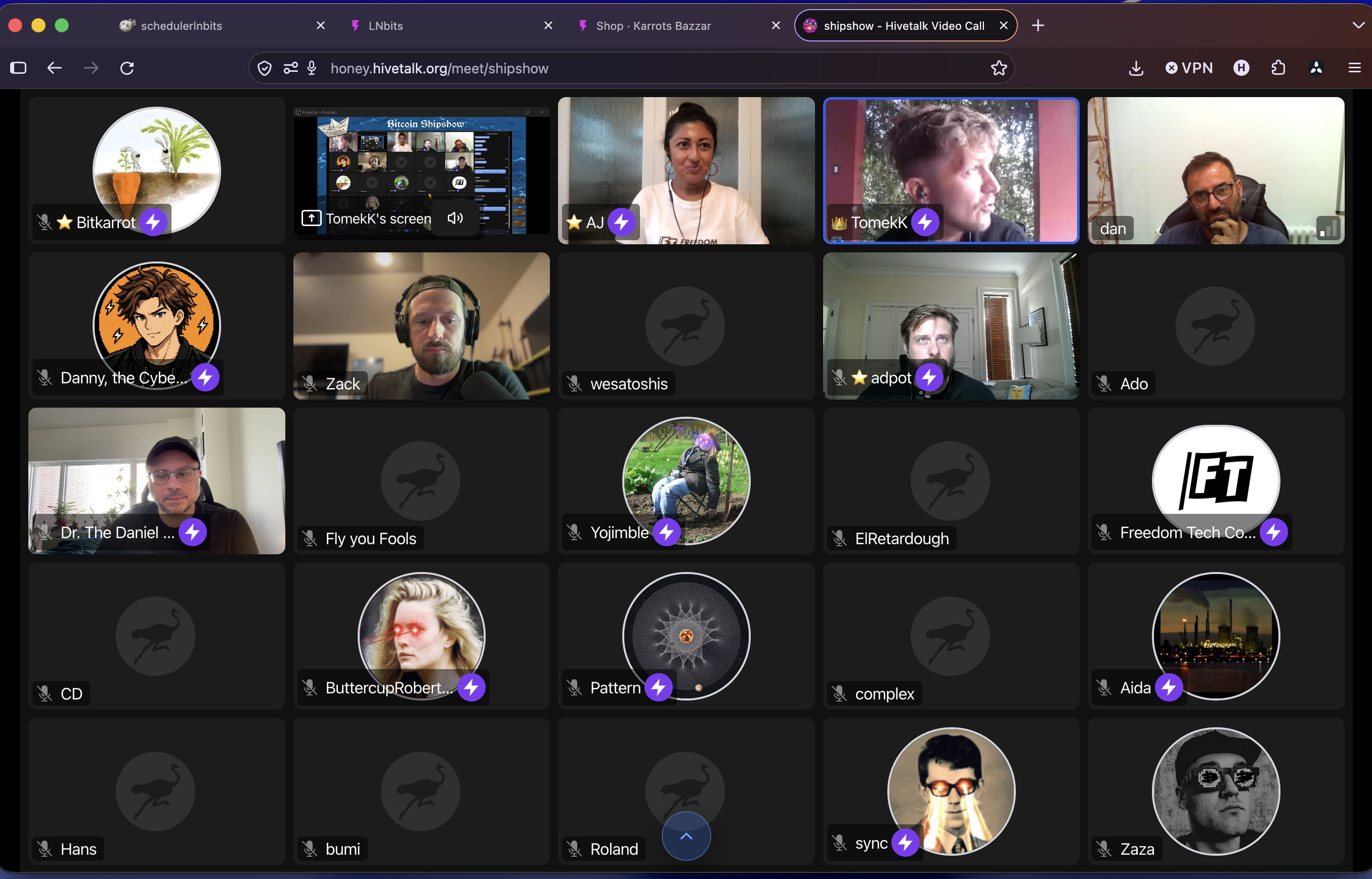Reload the current page

(x=127, y=68)
